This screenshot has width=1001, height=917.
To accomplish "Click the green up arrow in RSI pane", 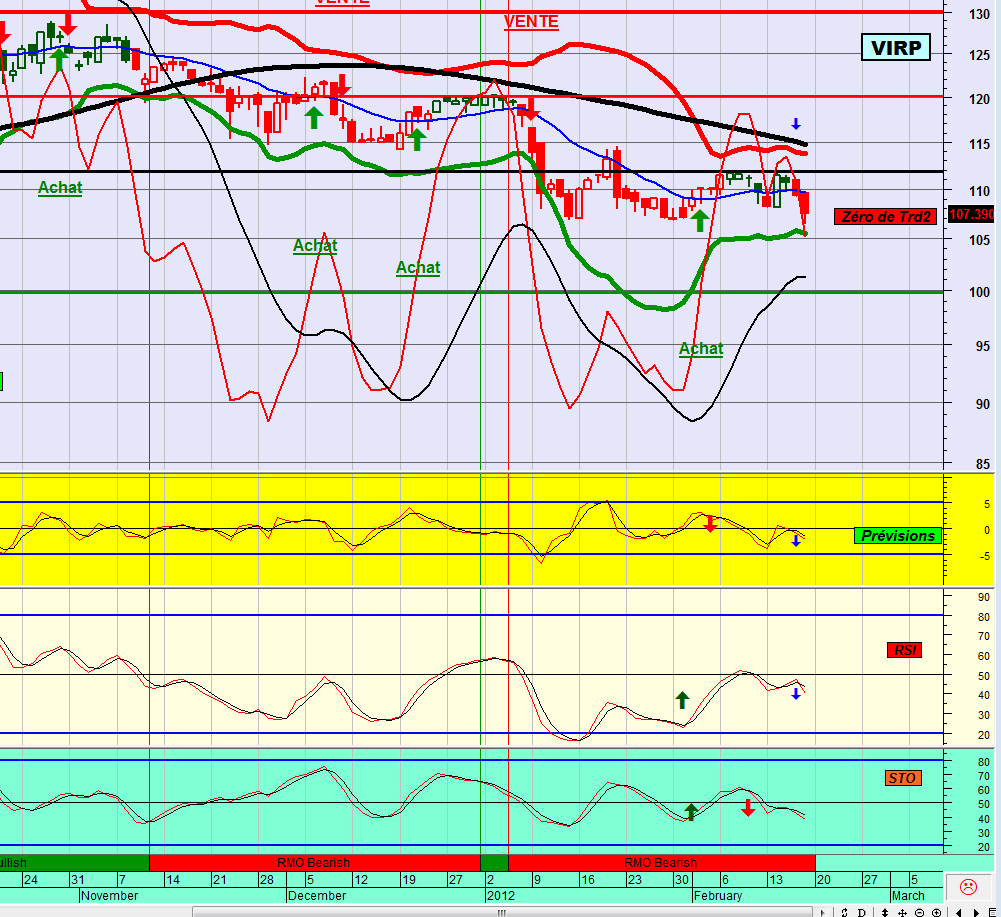I will coord(682,700).
